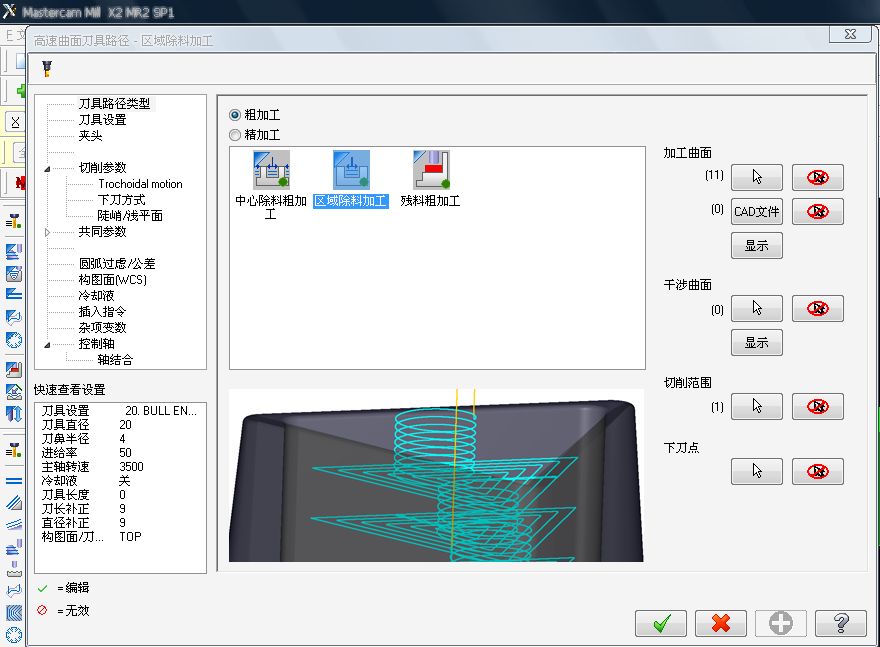Expand the 共同参数 tree node
Image resolution: width=880 pixels, height=647 pixels.
47,232
